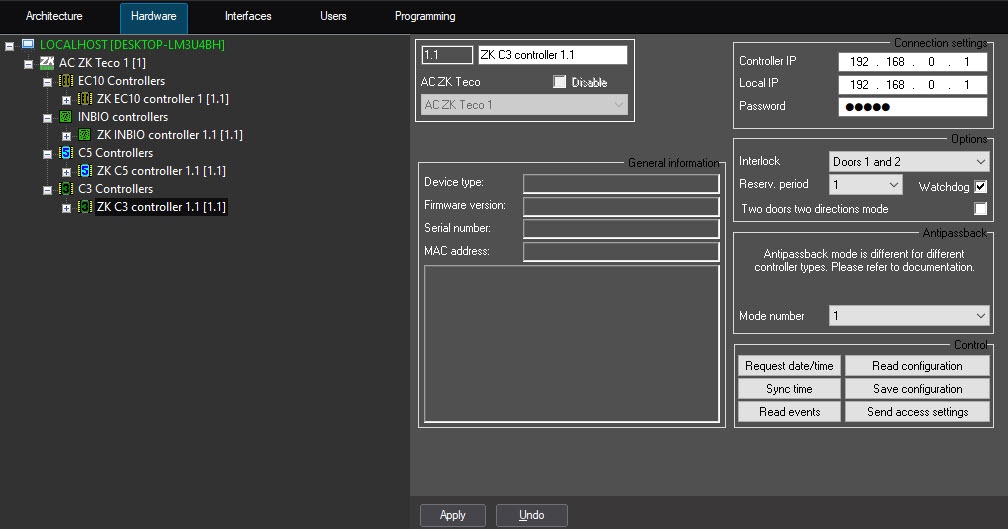Collapse the C3 Controllers tree node
1008x529 pixels.
[x=47, y=189]
